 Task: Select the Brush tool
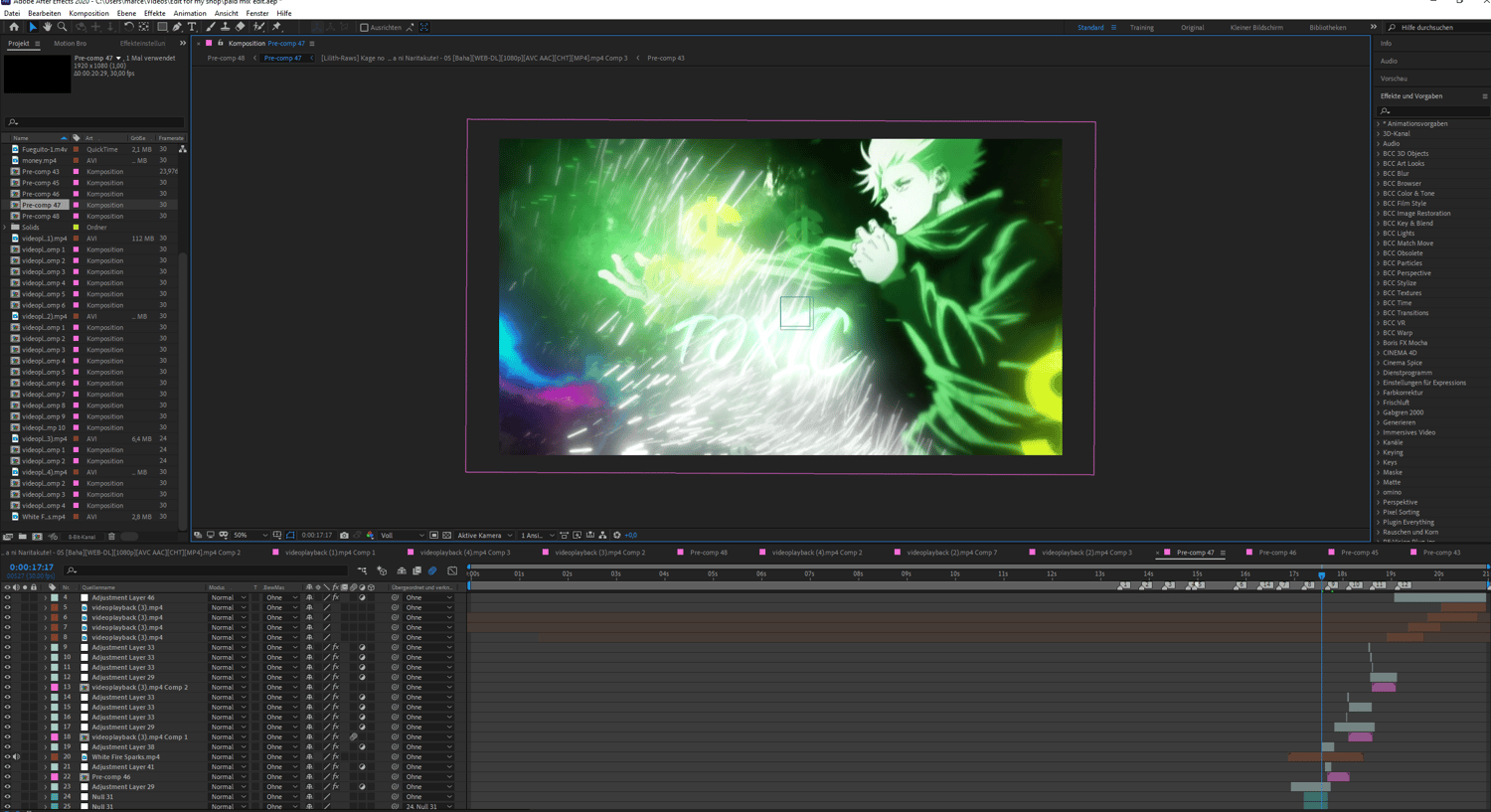(x=211, y=27)
